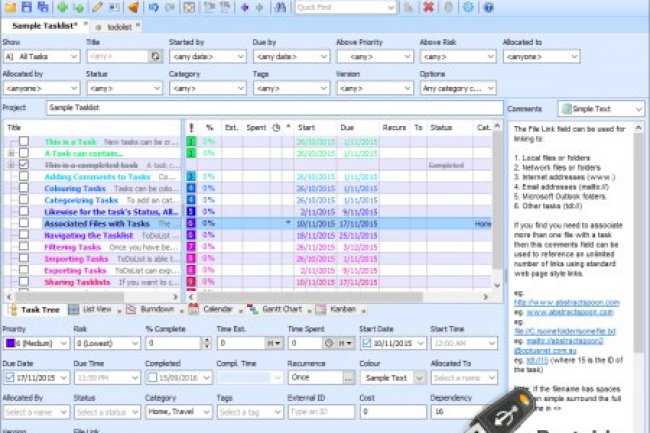Open the Comments 'Simple Text' format dropdown
This screenshot has width=650, height=433.
tap(602, 107)
